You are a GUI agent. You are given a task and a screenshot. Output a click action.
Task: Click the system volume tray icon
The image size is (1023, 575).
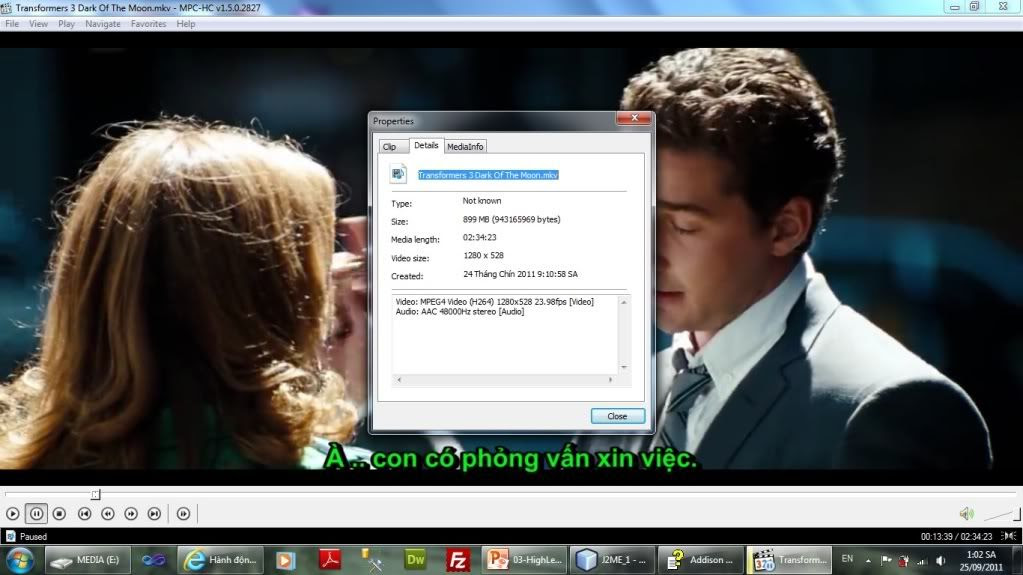coord(940,561)
